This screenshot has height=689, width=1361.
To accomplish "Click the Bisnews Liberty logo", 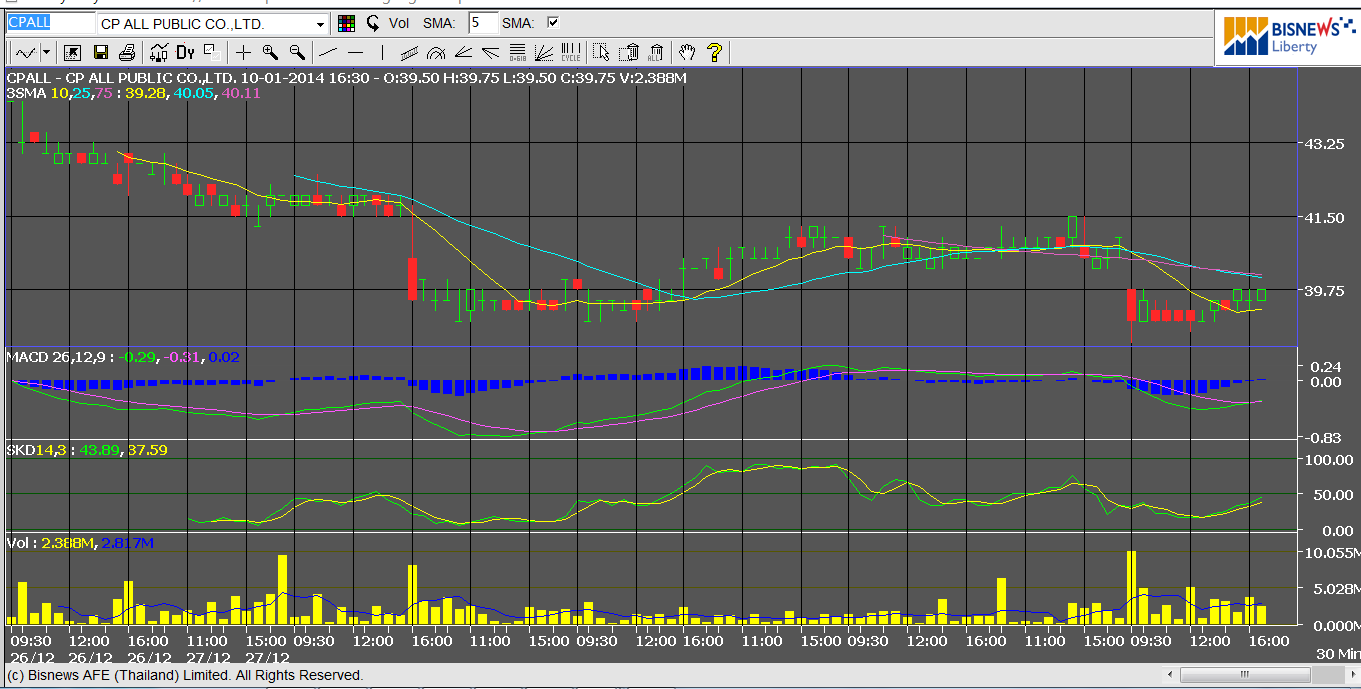I will tap(1287, 37).
